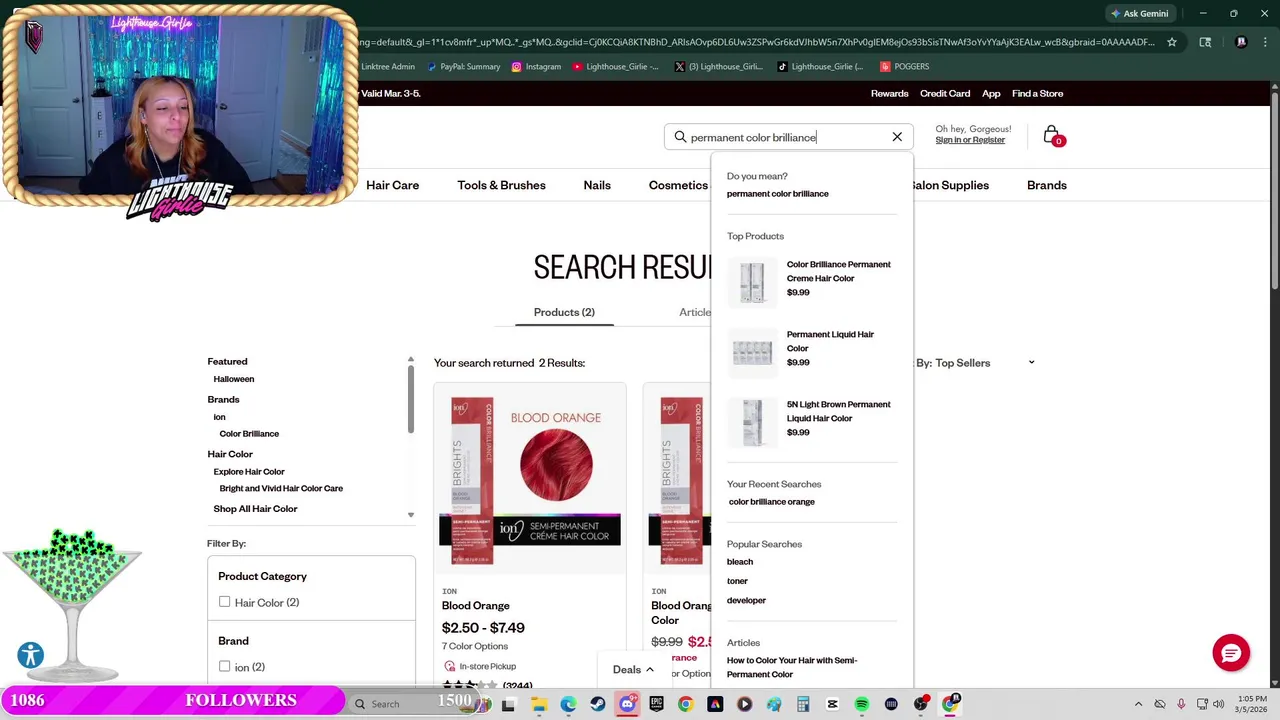This screenshot has height=720, width=1280.
Task: Click Find a Store link
Action: point(1037,93)
